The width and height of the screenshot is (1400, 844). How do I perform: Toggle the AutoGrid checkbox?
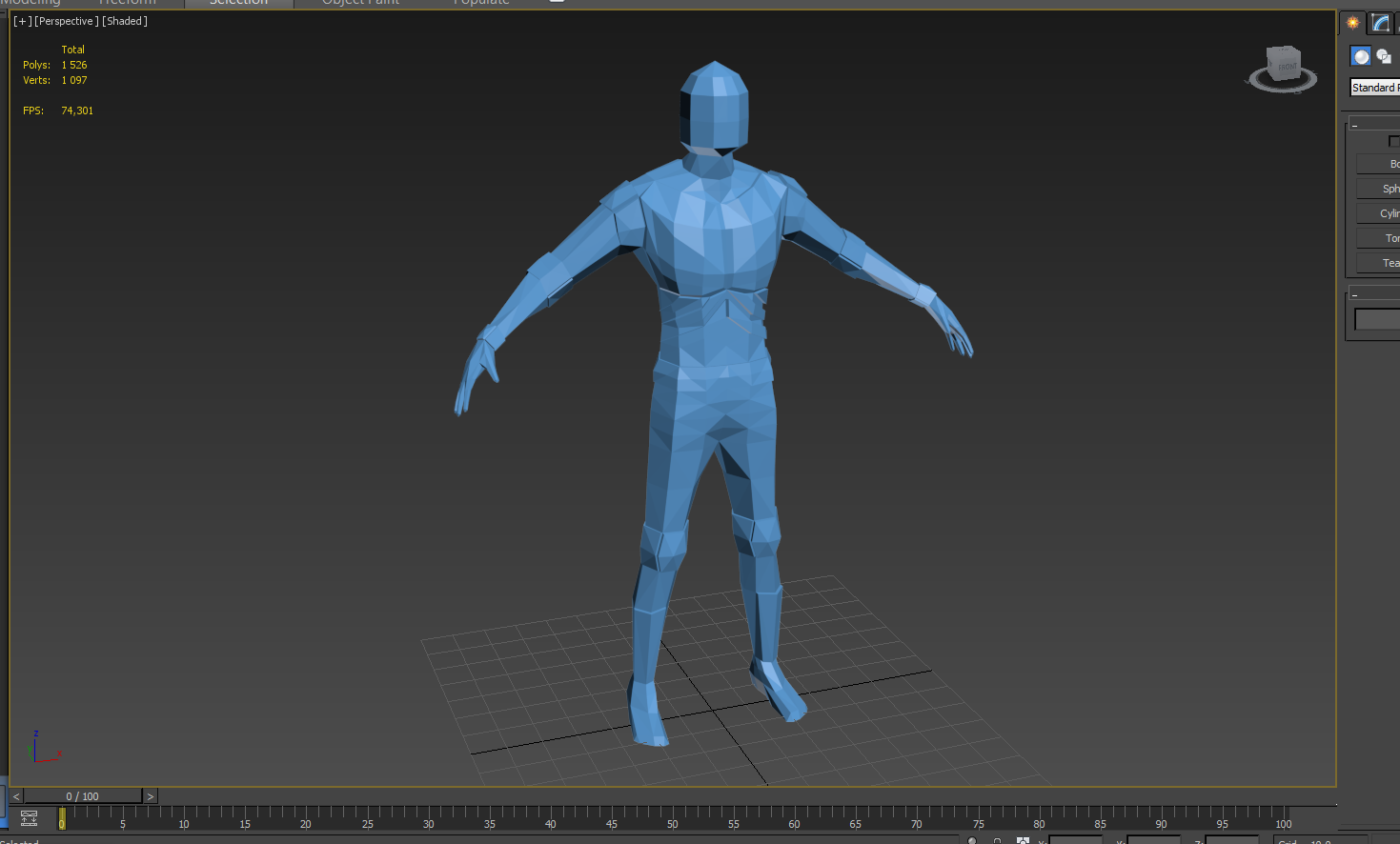click(1394, 142)
